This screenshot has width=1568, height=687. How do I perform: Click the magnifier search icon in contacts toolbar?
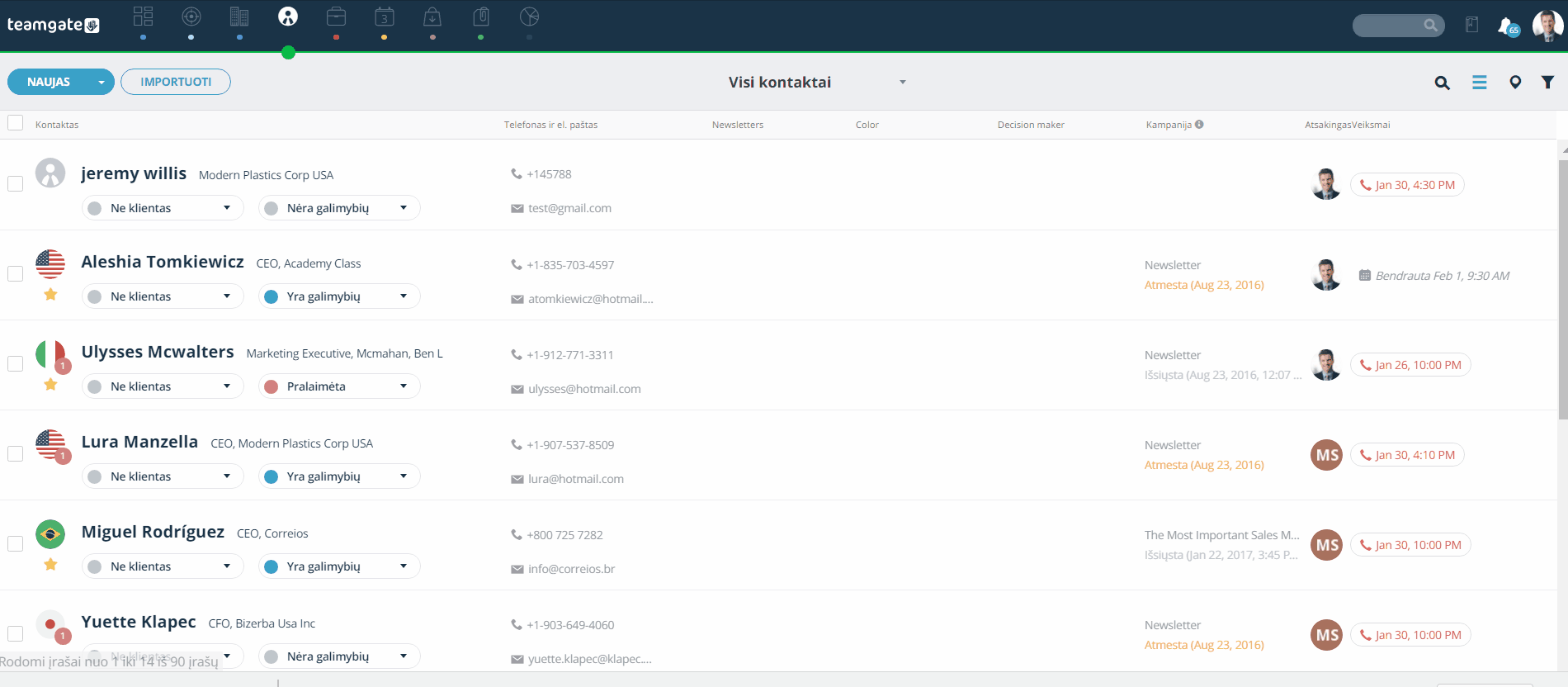(x=1443, y=83)
